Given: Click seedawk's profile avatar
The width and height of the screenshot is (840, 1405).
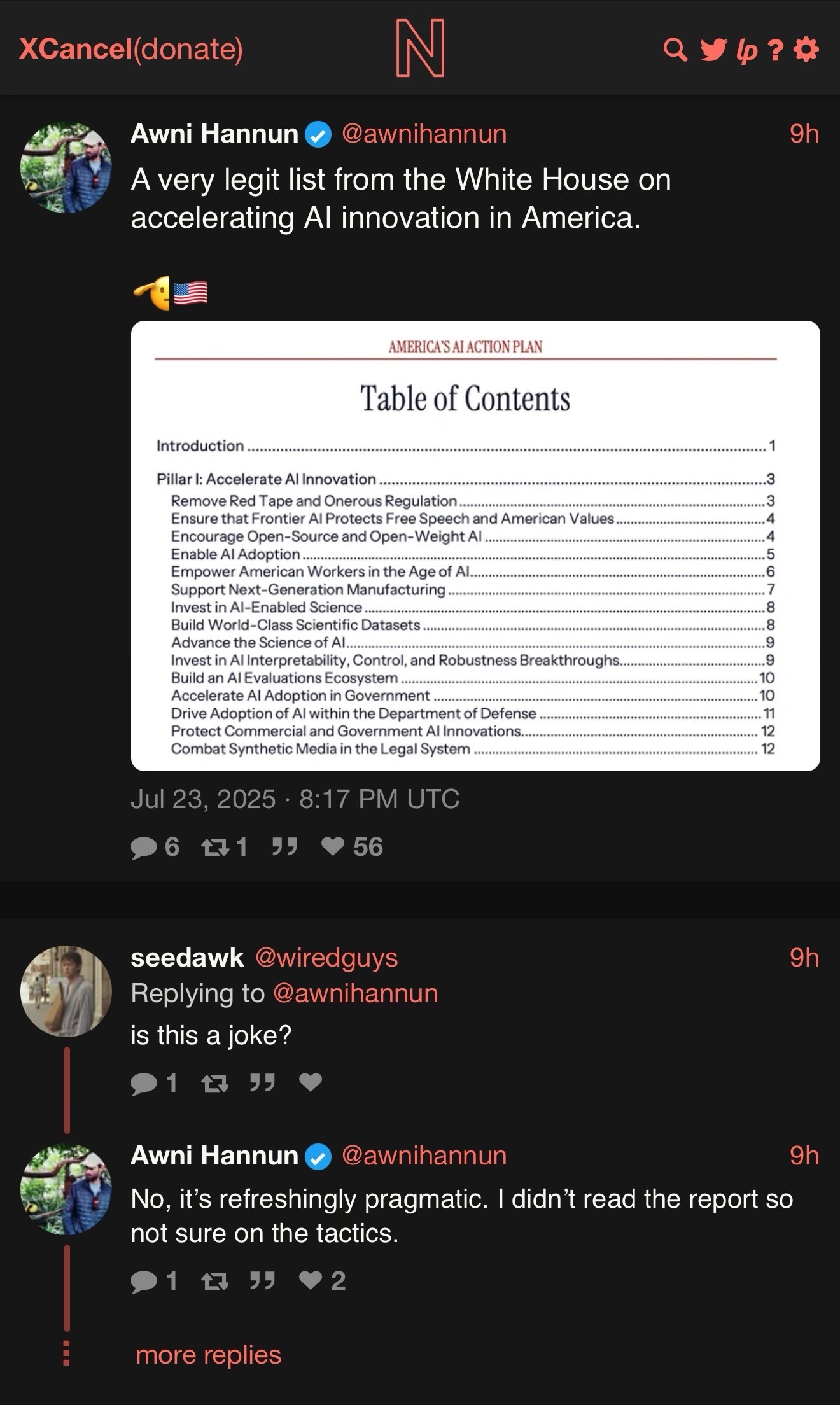Looking at the screenshot, I should coord(66,991).
